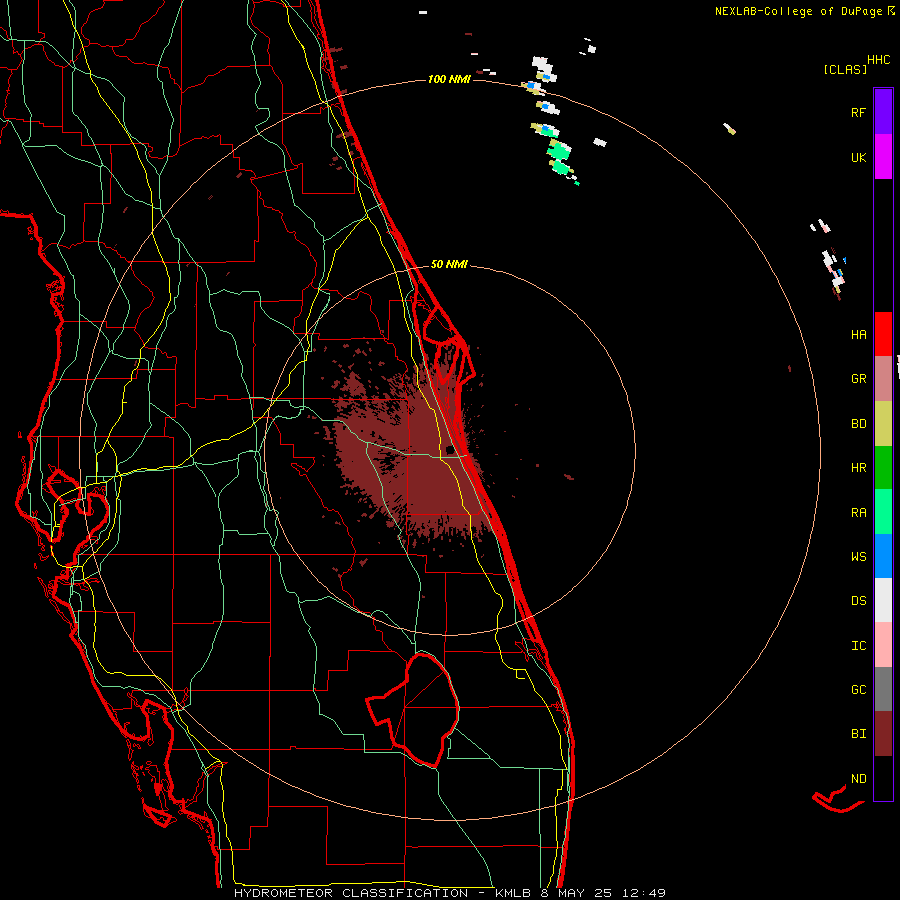
Task: Click the ND legend label text
Action: click(x=858, y=779)
